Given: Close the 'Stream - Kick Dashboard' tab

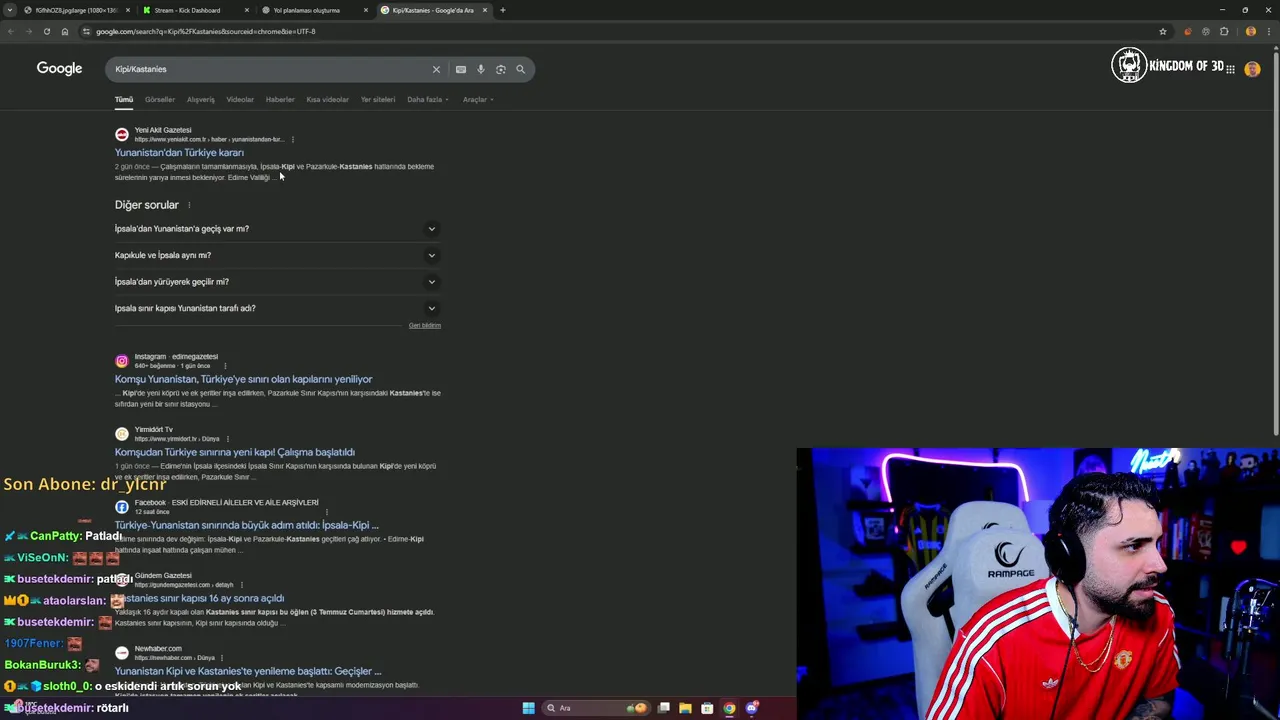Looking at the screenshot, I should (x=246, y=10).
